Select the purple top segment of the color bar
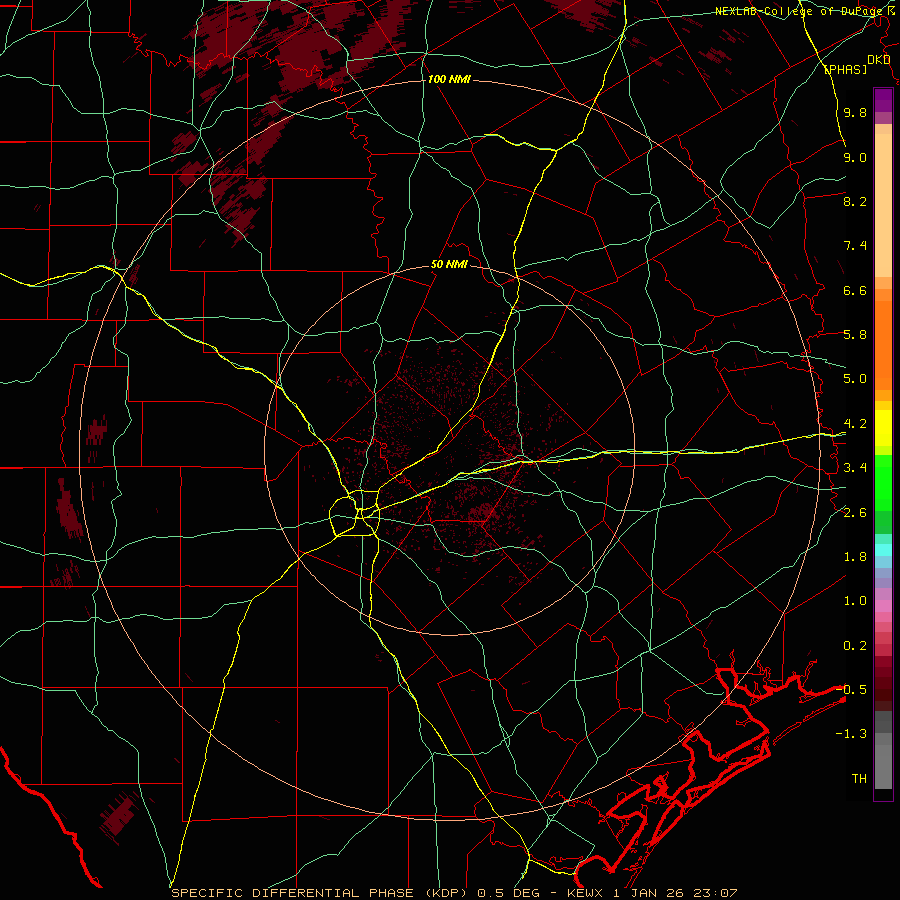This screenshot has width=900, height=900. [x=883, y=100]
